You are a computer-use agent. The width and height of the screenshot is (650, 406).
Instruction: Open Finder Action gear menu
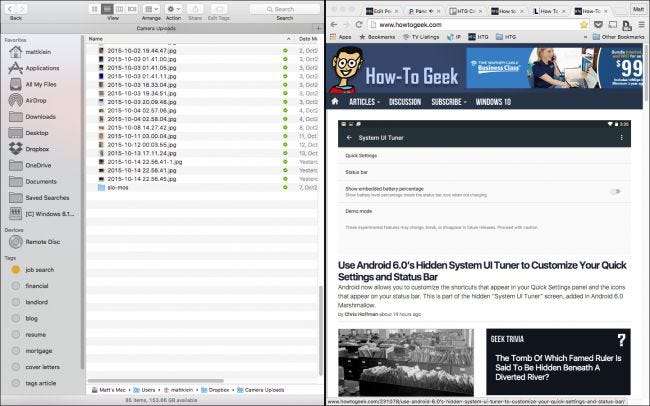pos(173,9)
